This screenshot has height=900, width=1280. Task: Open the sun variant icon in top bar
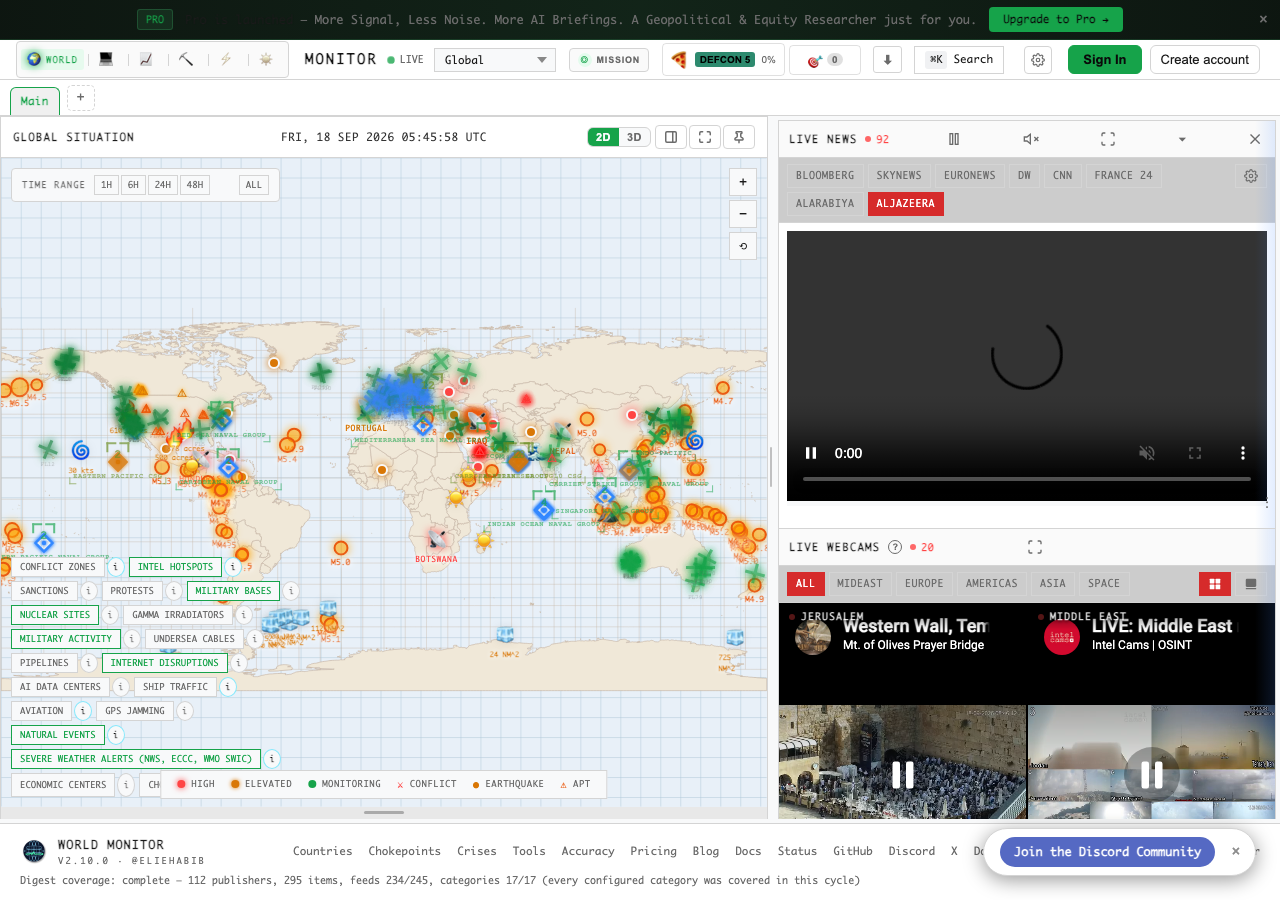(x=266, y=59)
